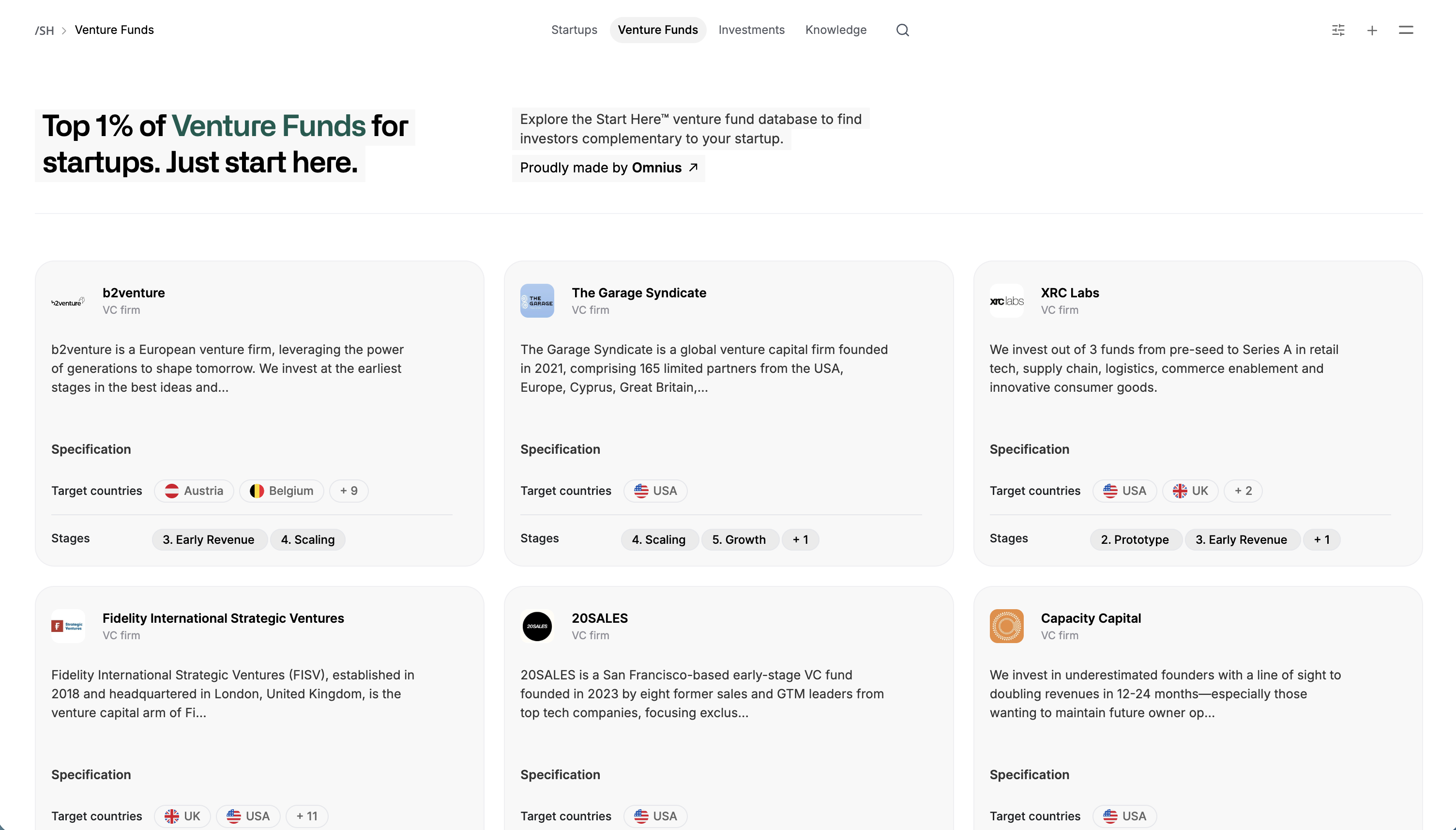Click the Fidelity Strategic Ventures logo
Screen dimensions: 1456x830
pos(68,626)
